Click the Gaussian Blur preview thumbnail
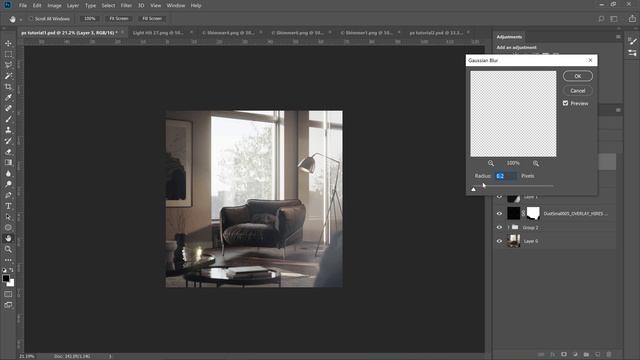 (x=513, y=114)
